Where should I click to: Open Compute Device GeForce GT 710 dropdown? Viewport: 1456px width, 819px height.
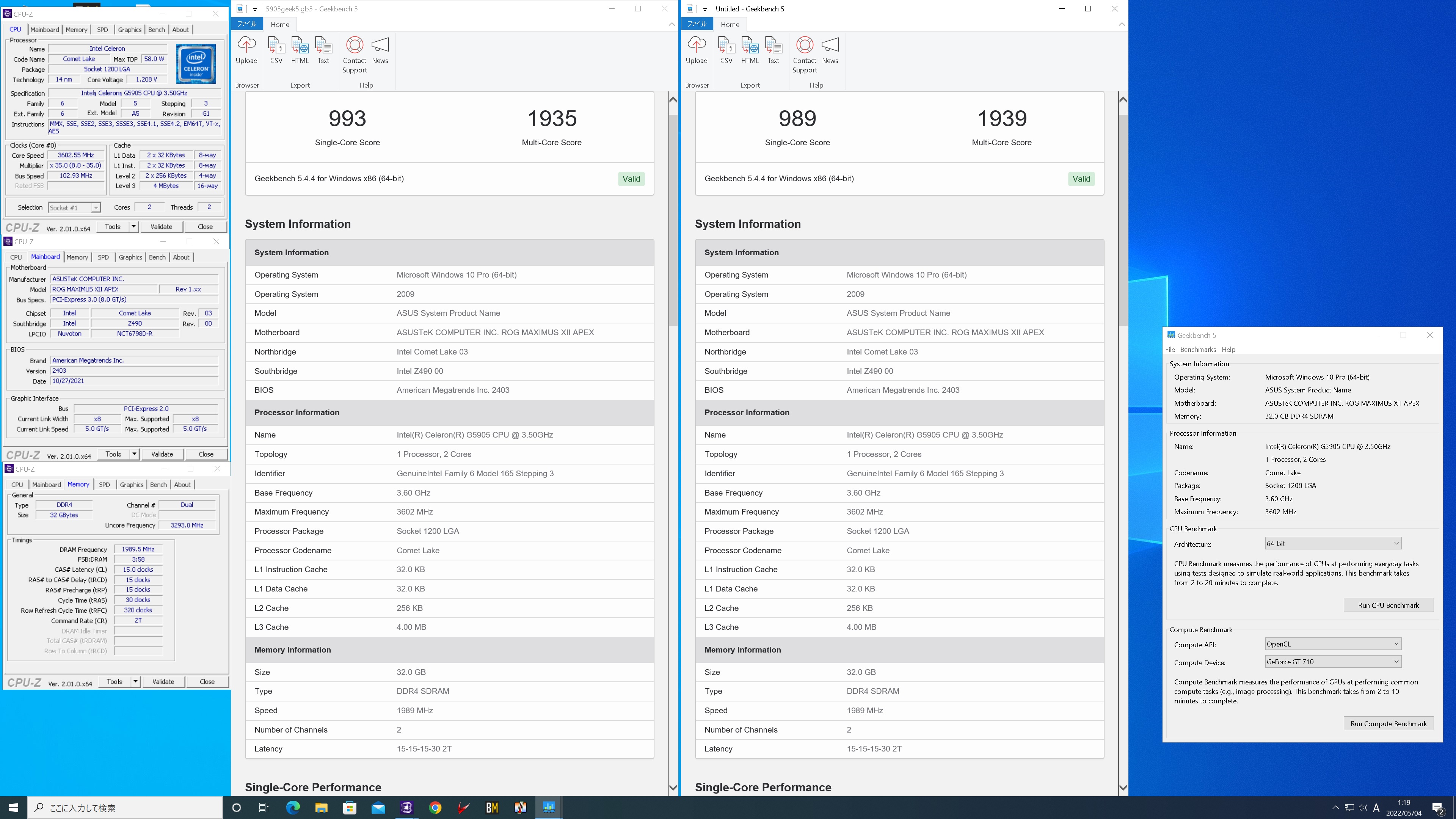coord(1333,661)
